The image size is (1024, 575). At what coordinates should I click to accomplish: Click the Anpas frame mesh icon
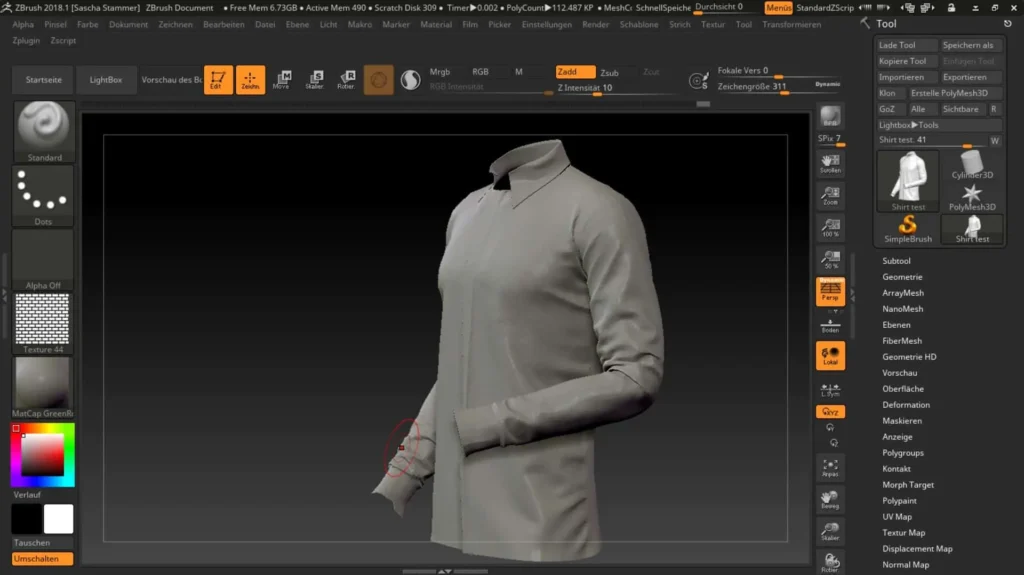(x=830, y=467)
